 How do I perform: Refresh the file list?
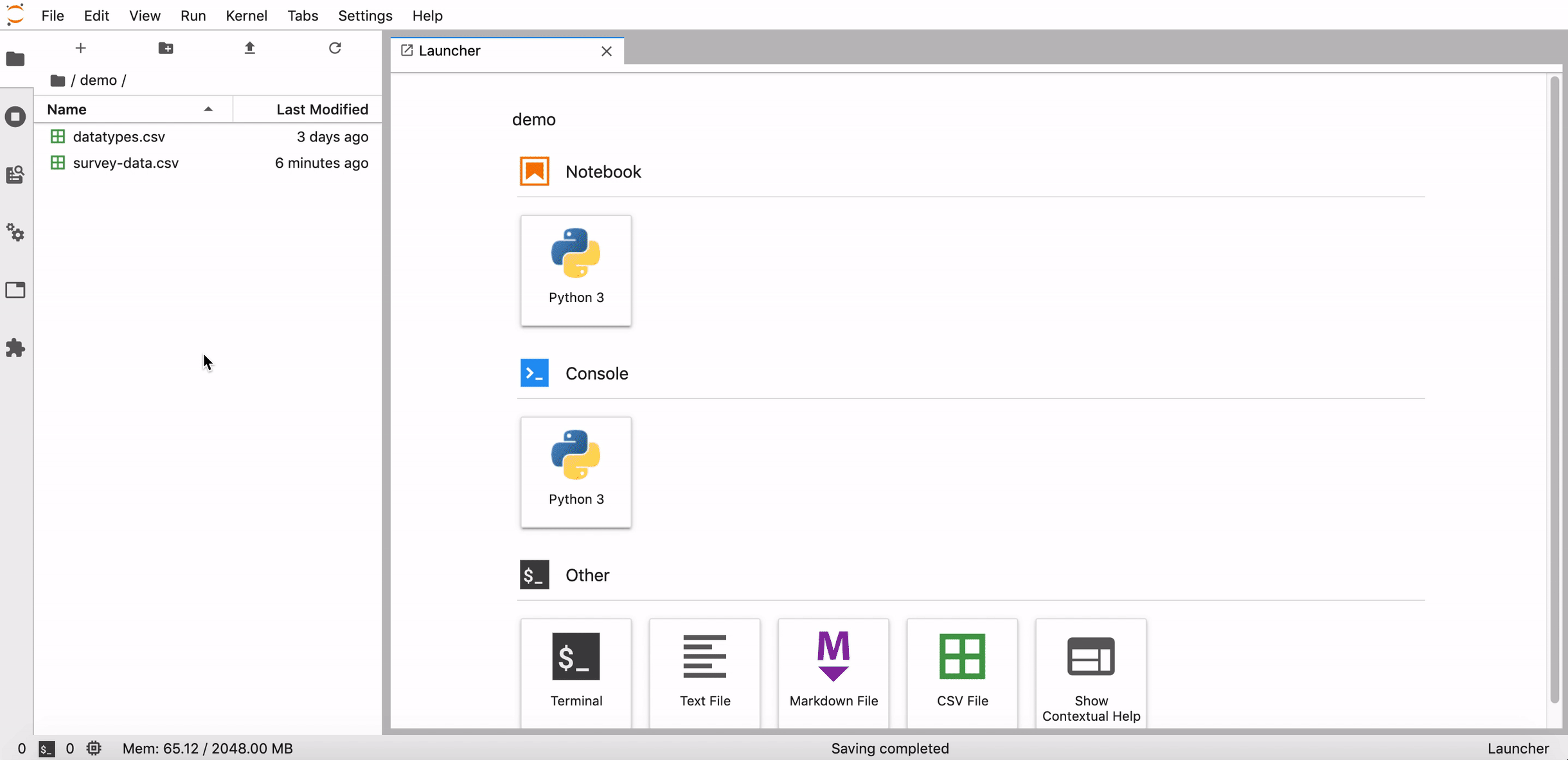point(335,48)
